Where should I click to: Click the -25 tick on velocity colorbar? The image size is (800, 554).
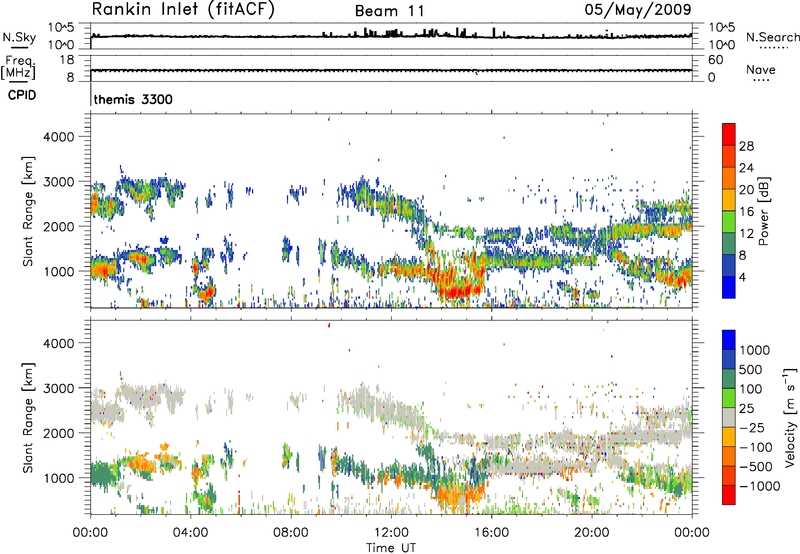click(752, 428)
